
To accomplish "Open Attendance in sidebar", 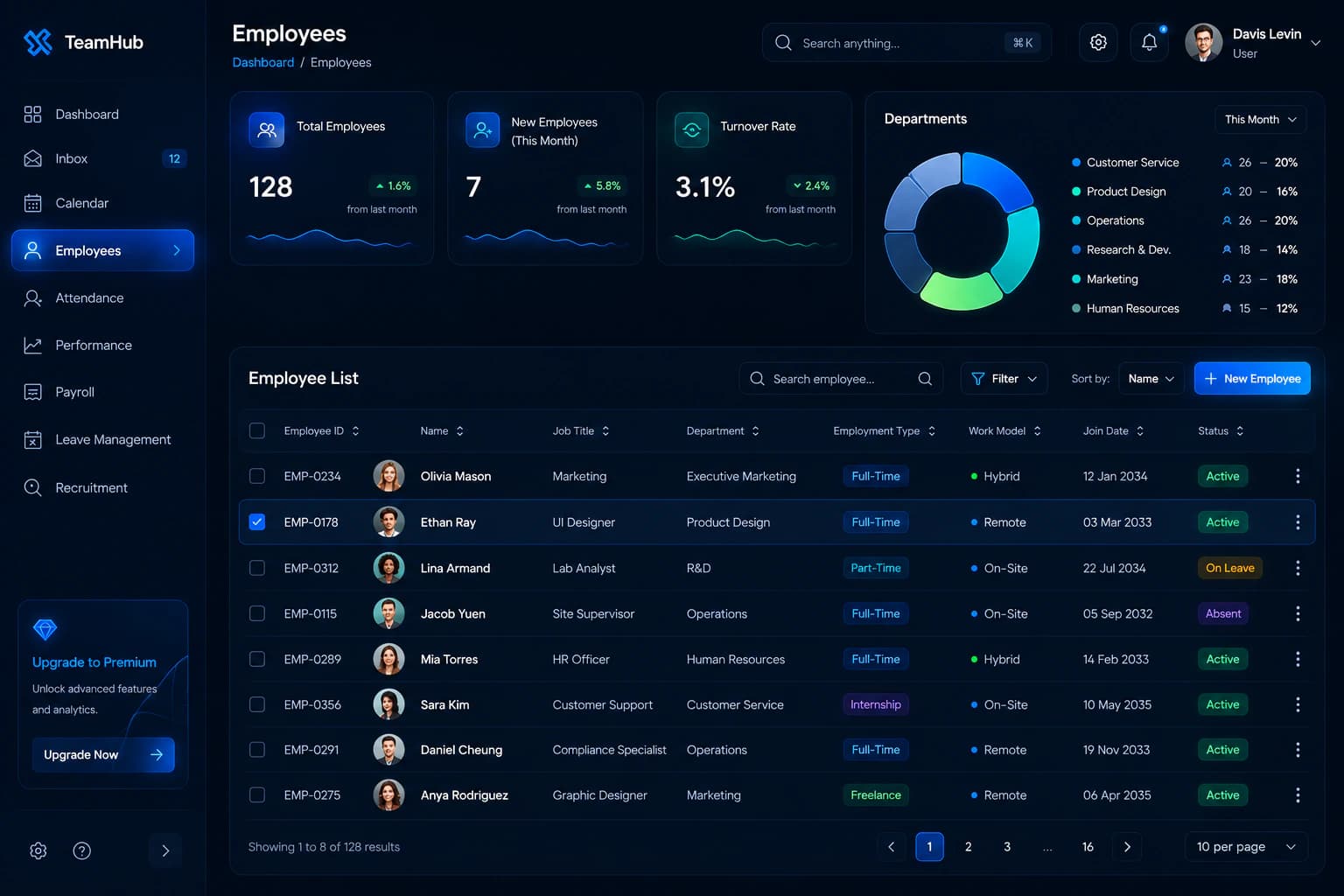I will pos(102,298).
